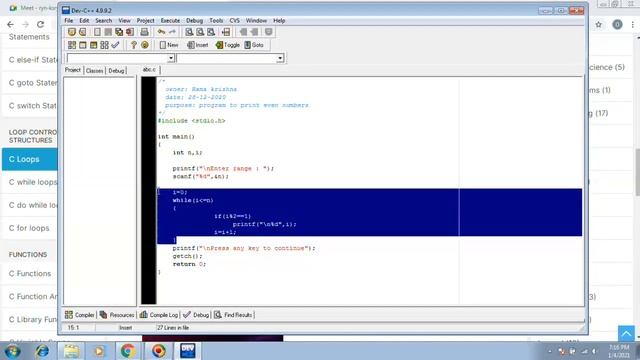This screenshot has width=640, height=360.
Task: Open 'C for loops' link in browser sidebar
Action: [29, 228]
